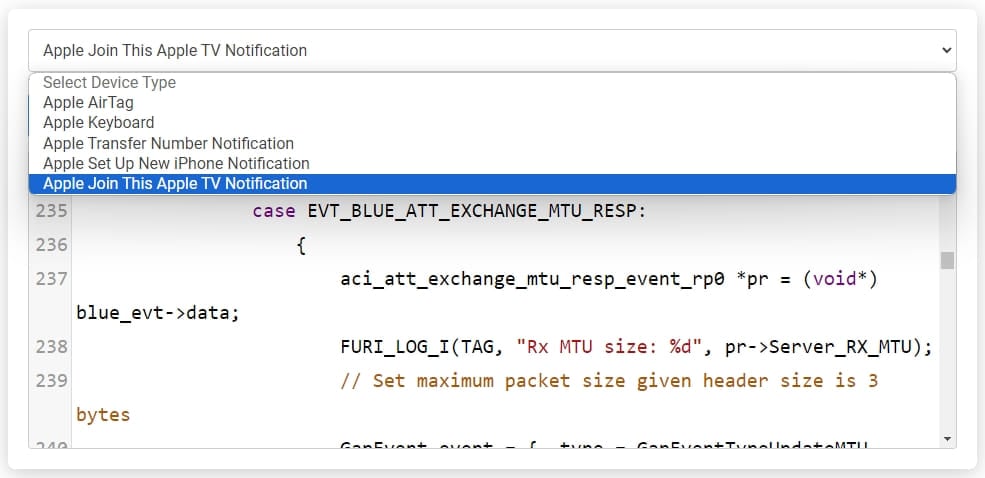985x478 pixels.
Task: Click line number 235 in the gutter
Action: pos(51,211)
